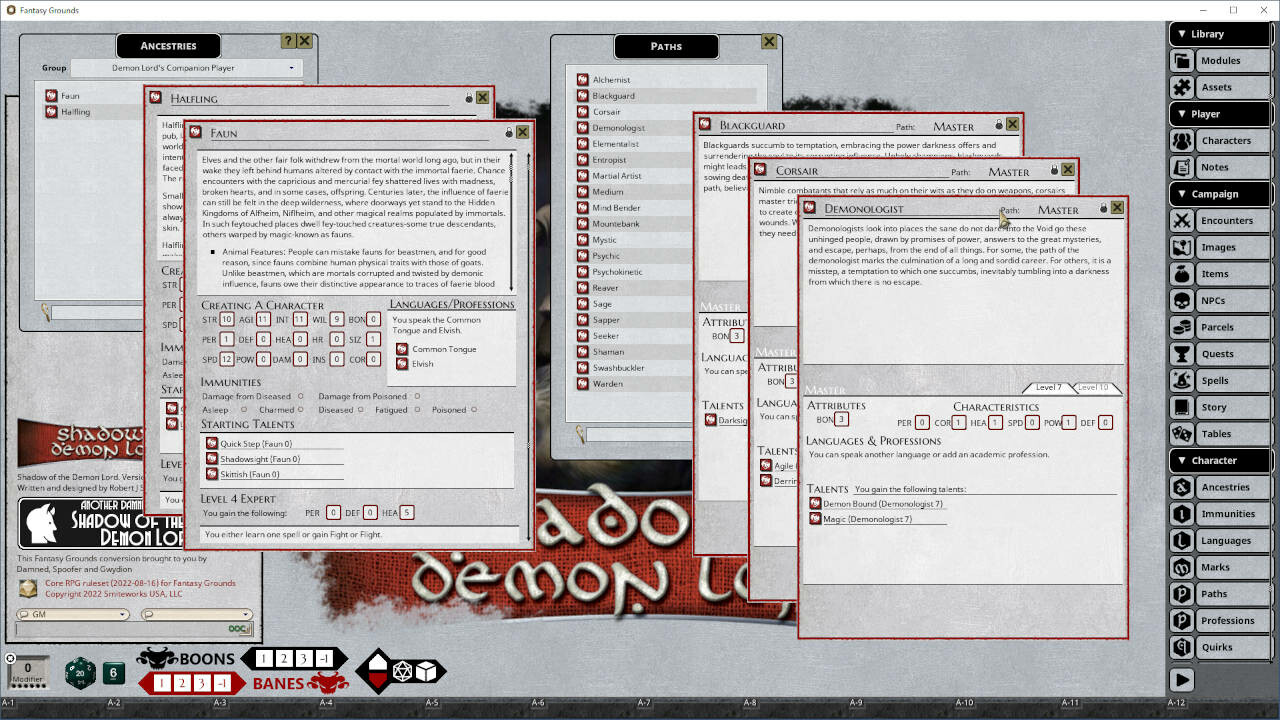This screenshot has height=720, width=1280.
Task: Roll the green d20 die
Action: point(80,673)
